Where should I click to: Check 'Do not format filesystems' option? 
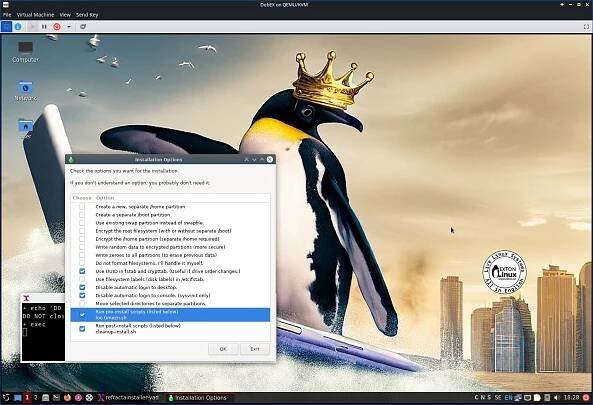(82, 263)
